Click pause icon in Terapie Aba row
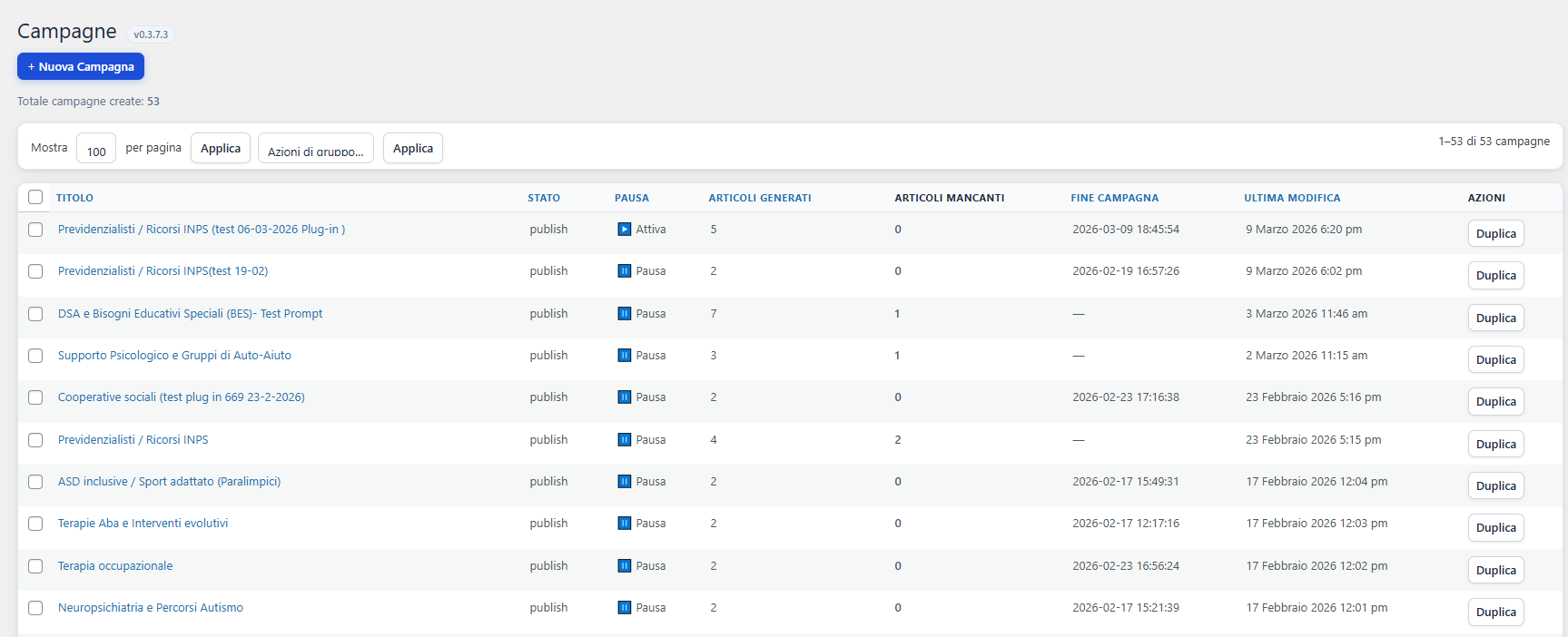This screenshot has width=1568, height=637. click(625, 524)
